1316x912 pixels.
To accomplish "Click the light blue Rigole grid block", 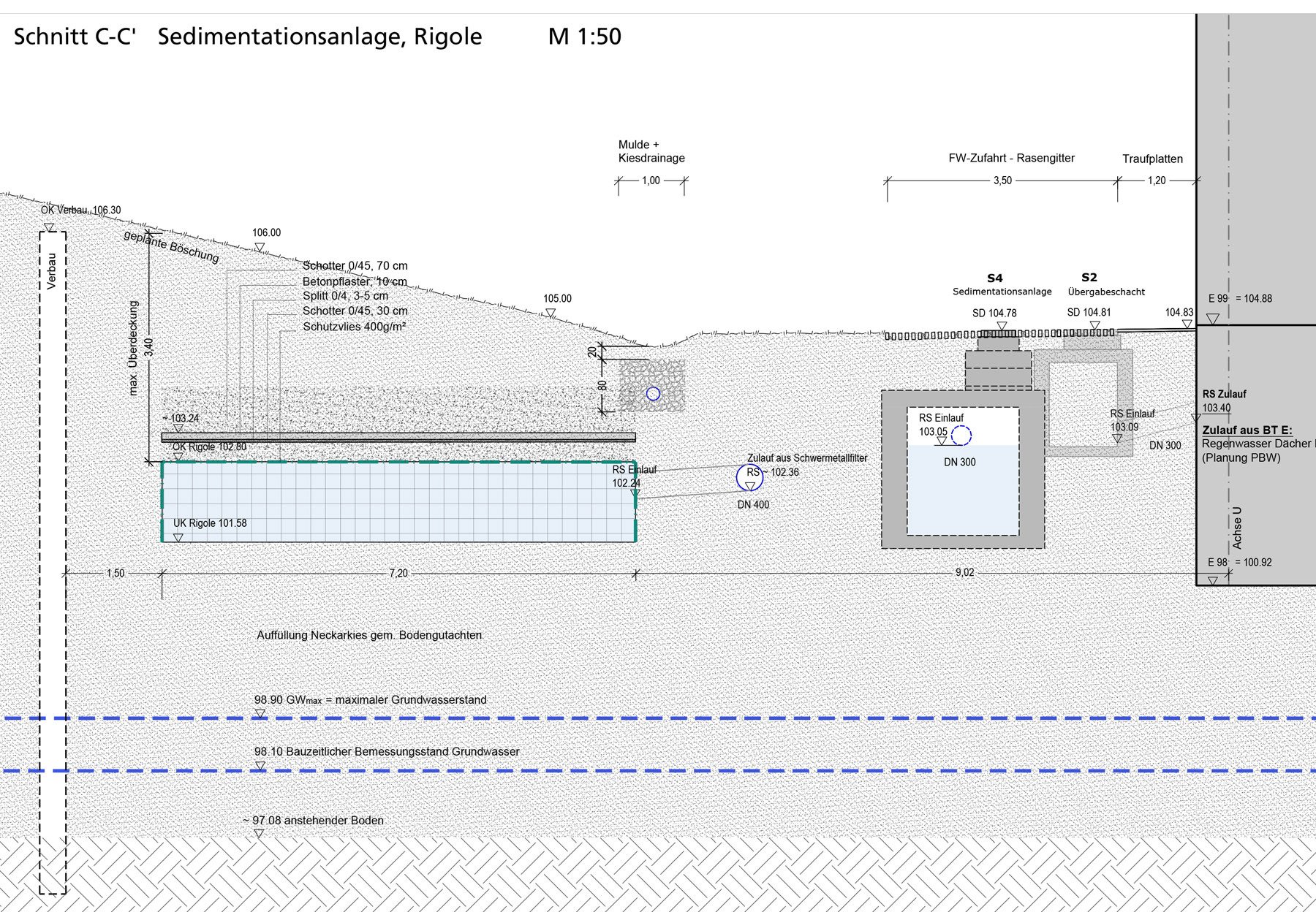I will (398, 502).
